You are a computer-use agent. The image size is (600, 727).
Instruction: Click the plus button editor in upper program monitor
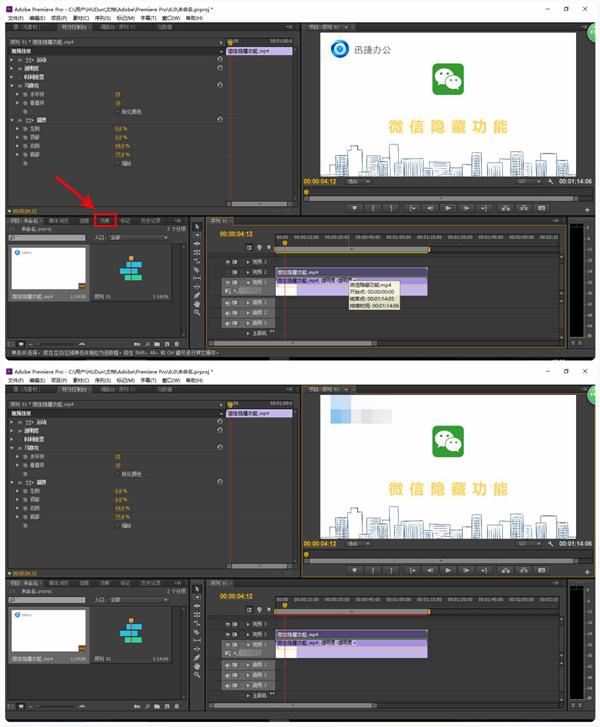(587, 210)
